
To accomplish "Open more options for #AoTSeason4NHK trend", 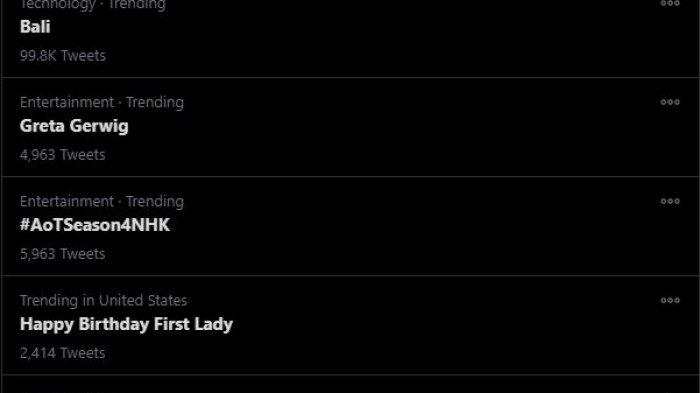I will [x=670, y=201].
